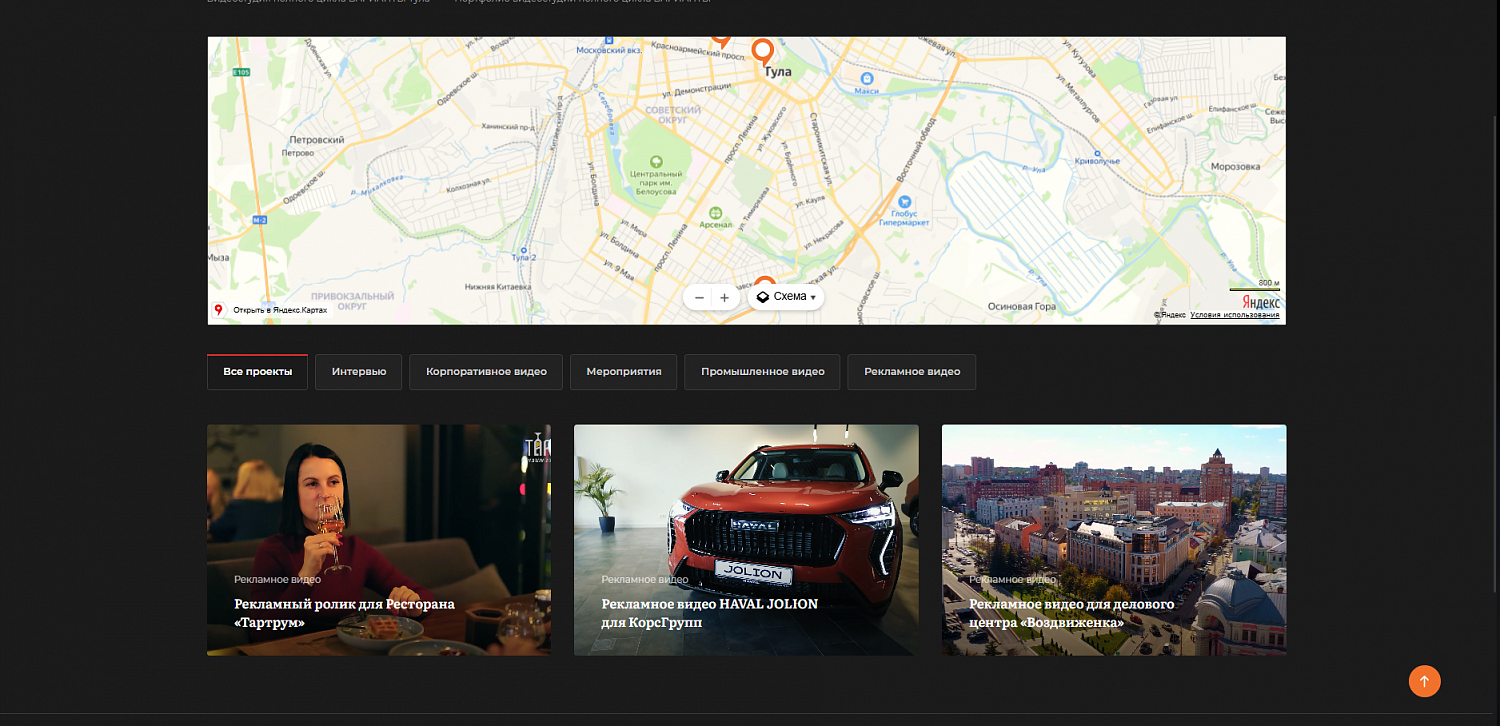Open Условия использования terms link

tap(1234, 315)
